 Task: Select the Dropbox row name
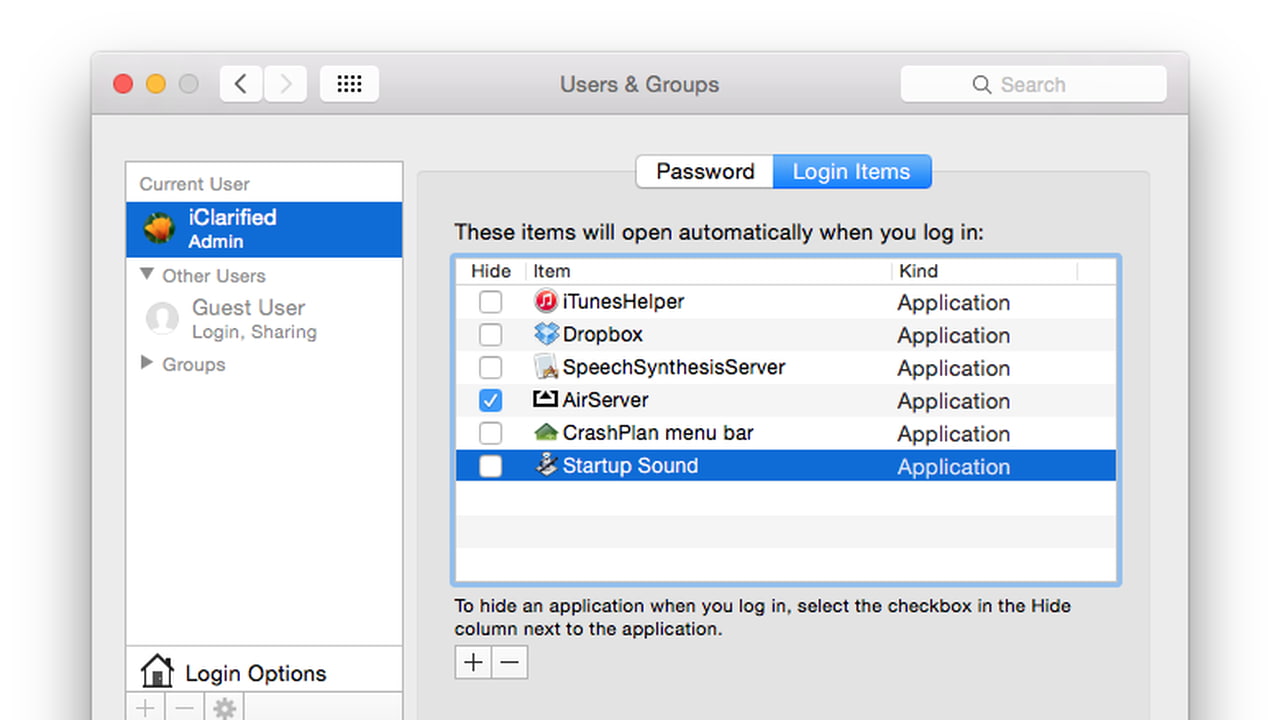point(602,334)
